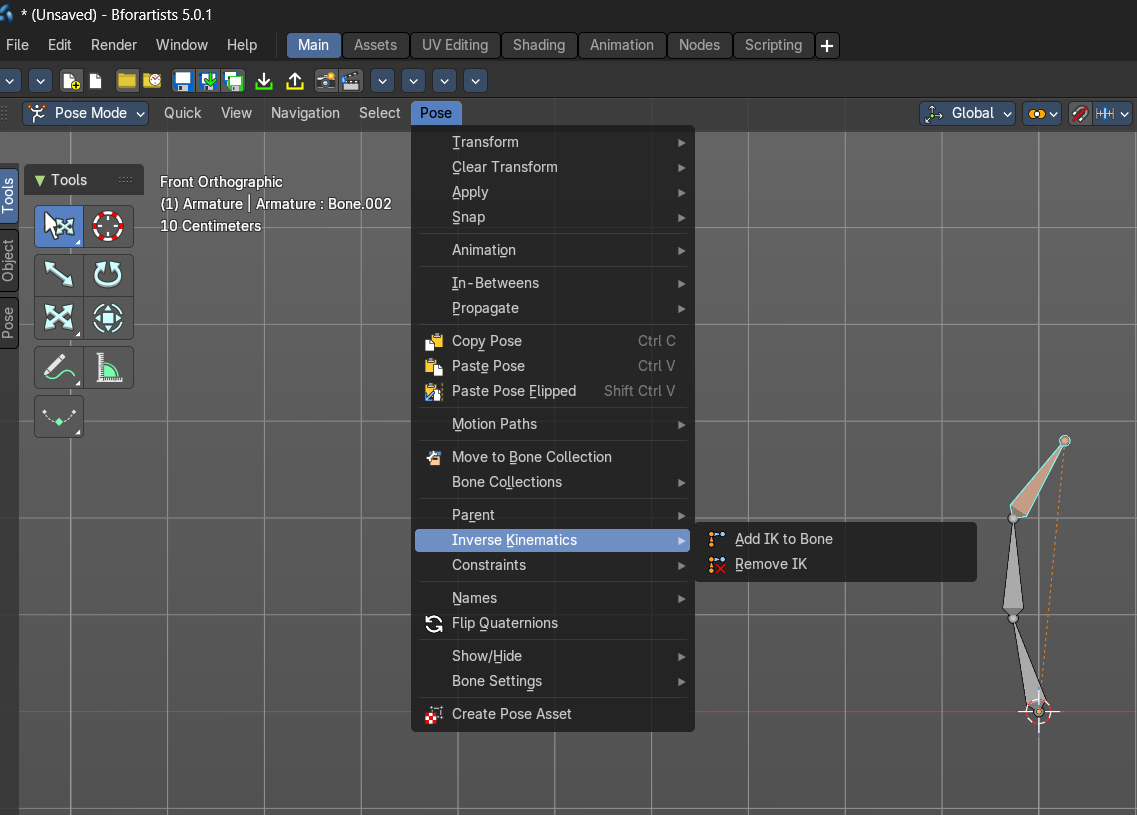Image resolution: width=1137 pixels, height=815 pixels.
Task: Open the Animation workspace tab
Action: pyautogui.click(x=621, y=45)
